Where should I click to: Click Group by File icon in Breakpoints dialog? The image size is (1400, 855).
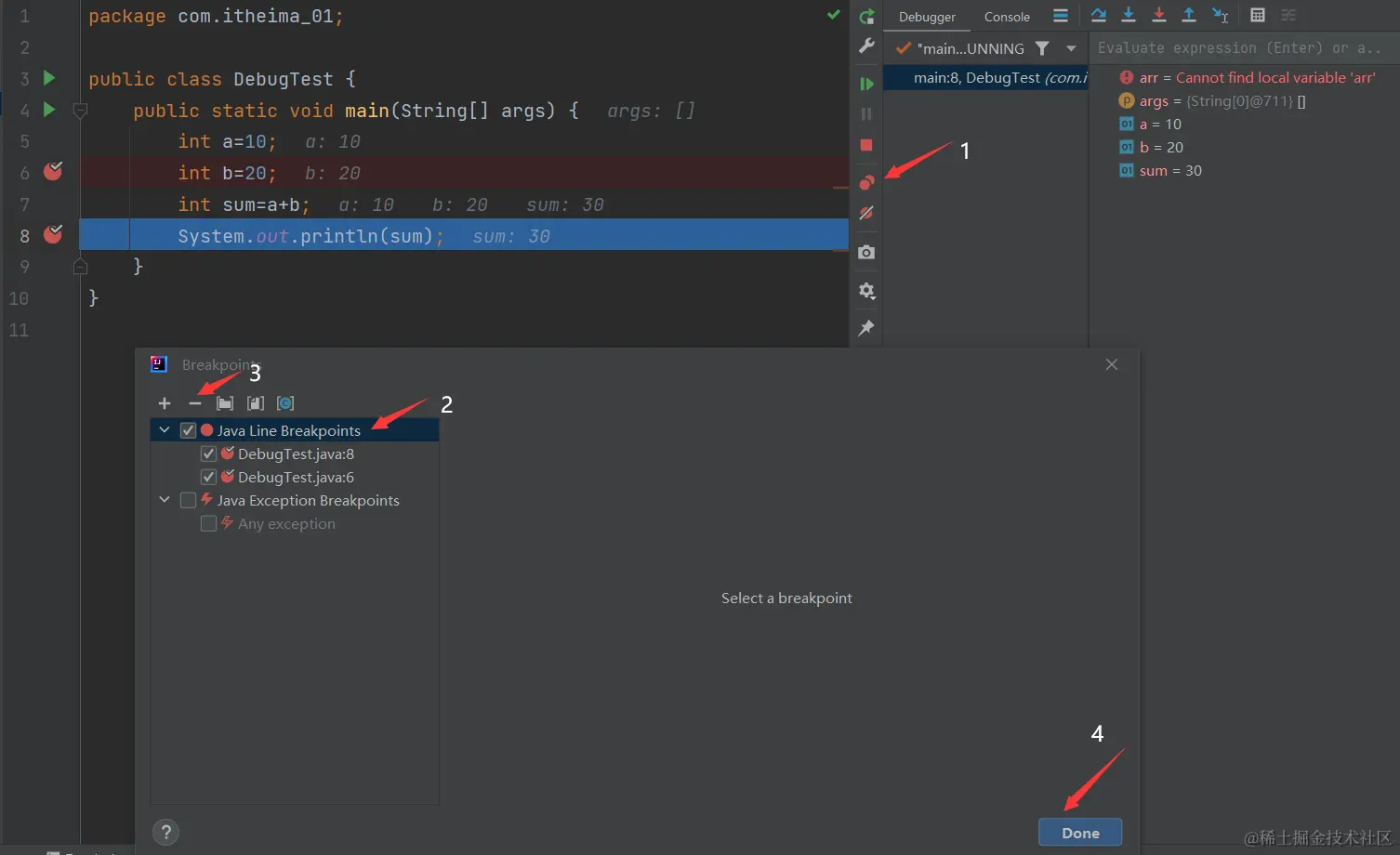click(x=256, y=403)
